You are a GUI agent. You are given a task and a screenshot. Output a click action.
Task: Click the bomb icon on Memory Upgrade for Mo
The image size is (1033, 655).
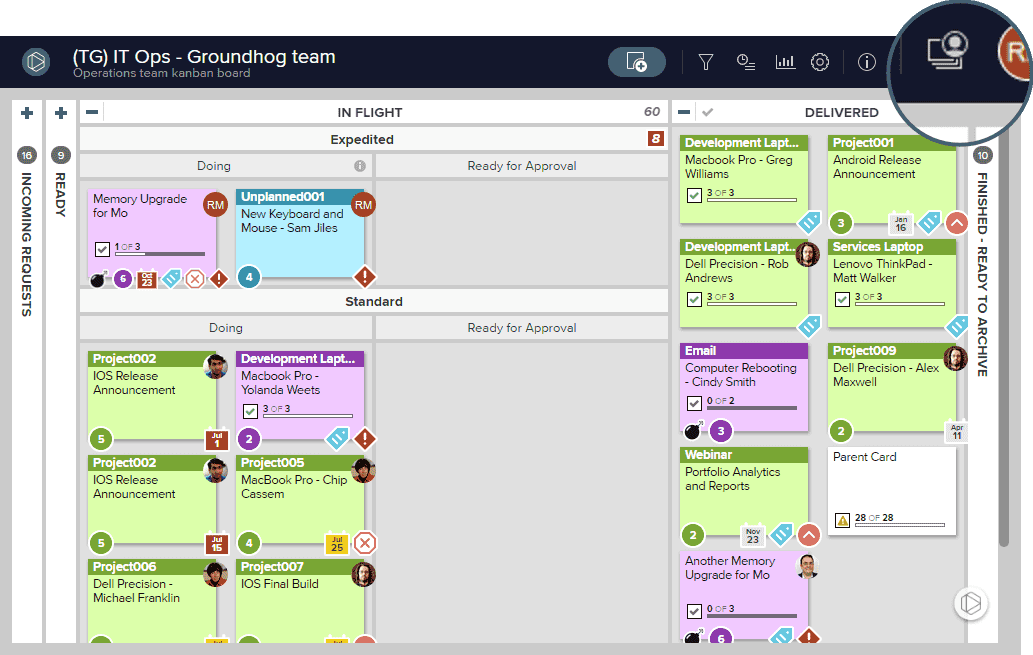click(98, 279)
